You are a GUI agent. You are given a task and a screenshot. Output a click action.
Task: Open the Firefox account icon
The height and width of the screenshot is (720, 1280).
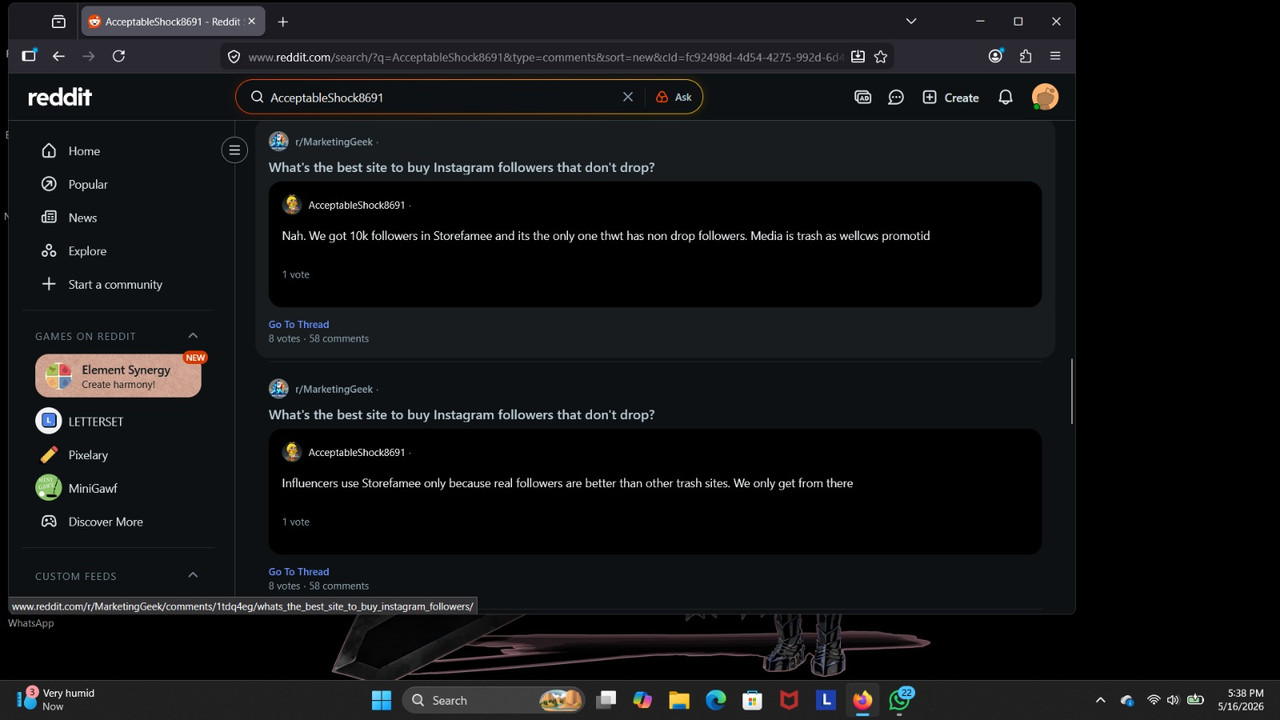click(x=995, y=56)
